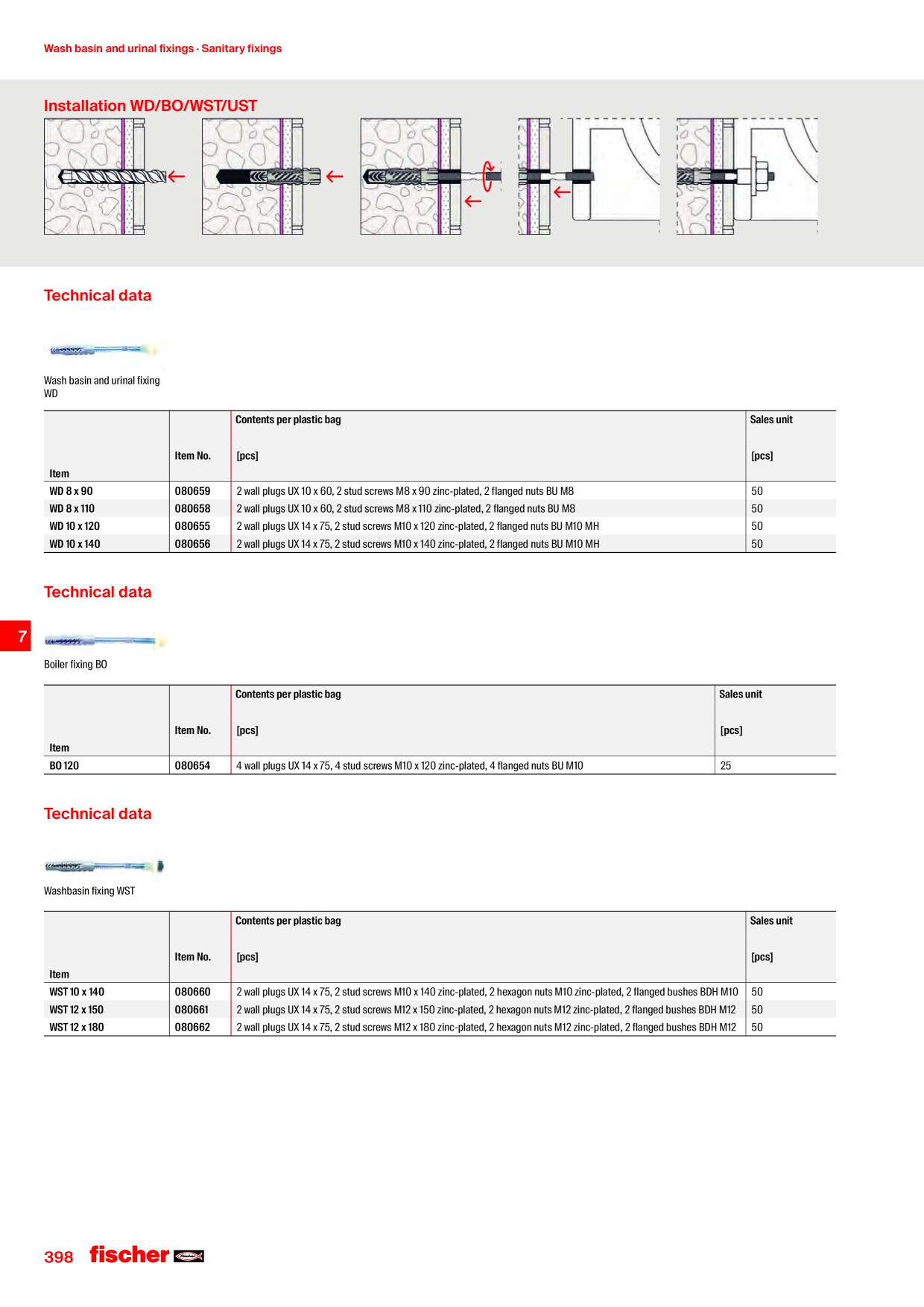Click 'Contents per plastic bag' header in WD table
The width and height of the screenshot is (924, 1307).
(x=288, y=420)
